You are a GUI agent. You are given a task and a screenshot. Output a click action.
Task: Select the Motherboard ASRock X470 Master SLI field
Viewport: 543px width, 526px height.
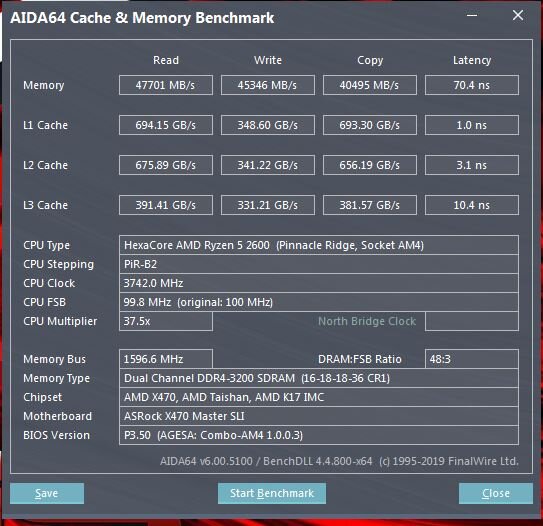[x=319, y=416]
